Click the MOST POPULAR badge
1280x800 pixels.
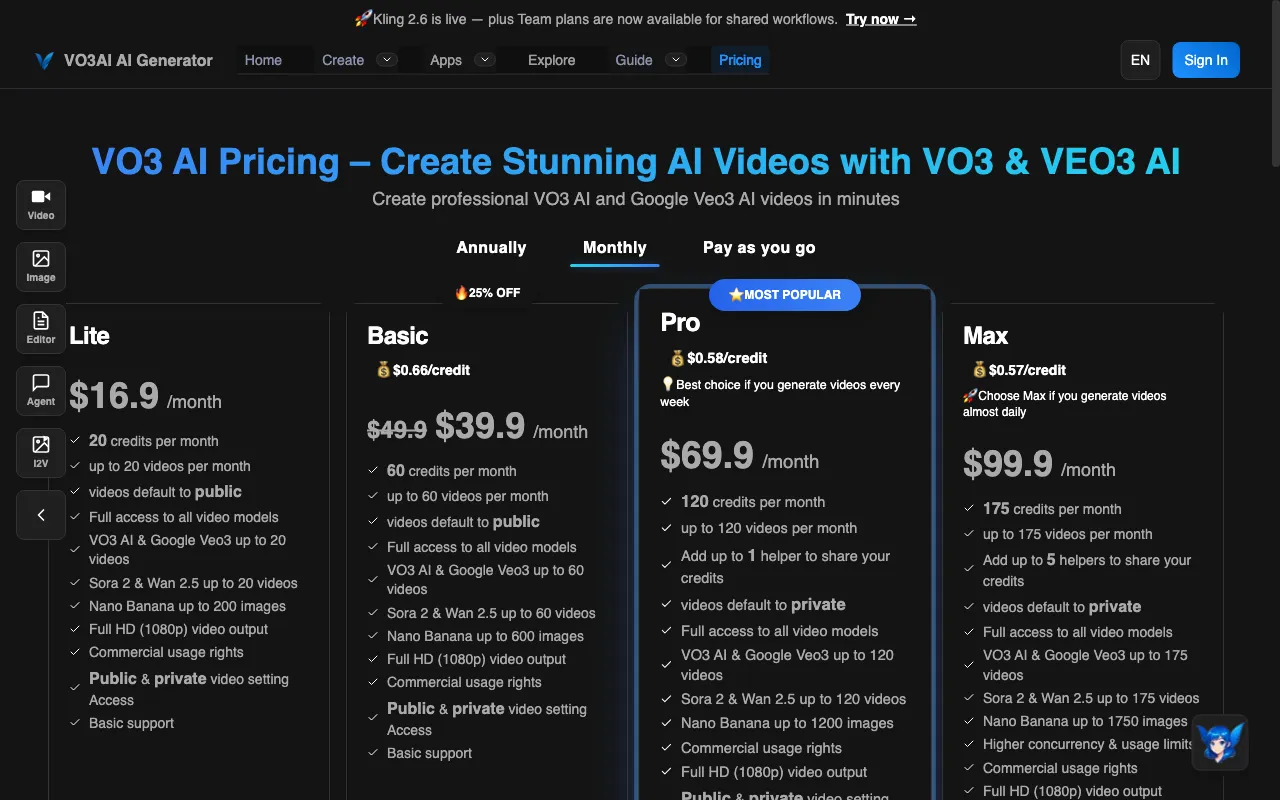785,294
